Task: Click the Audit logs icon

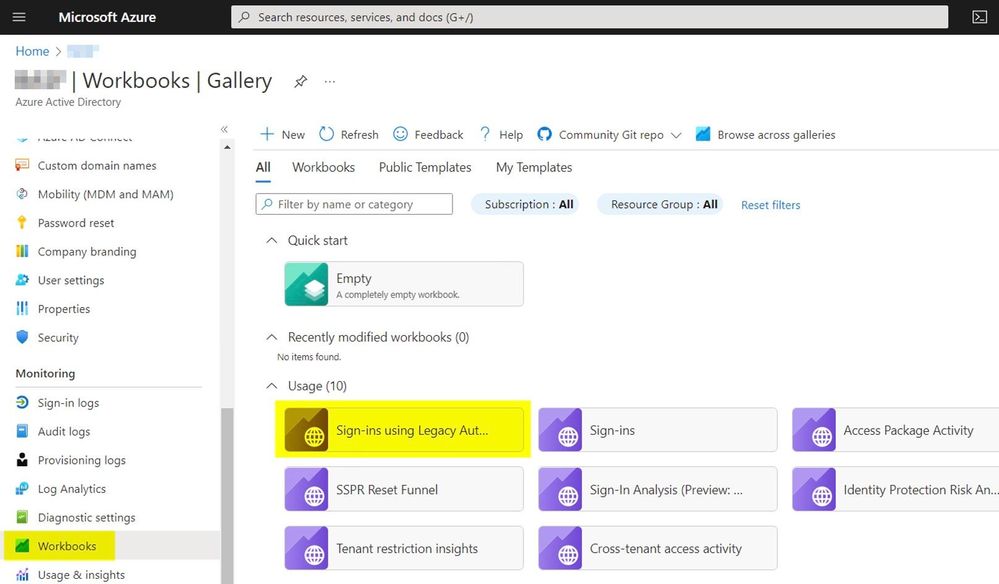Action: 22,431
